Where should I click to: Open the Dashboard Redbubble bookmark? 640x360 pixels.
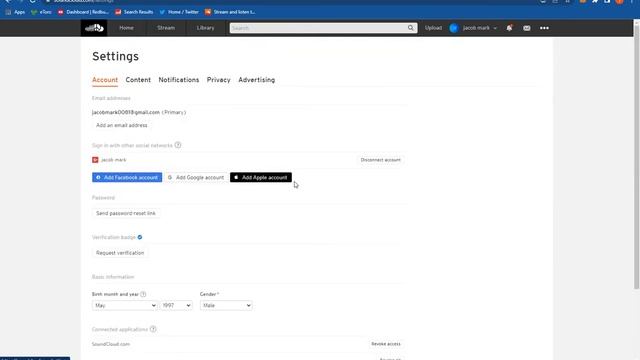coord(83,12)
